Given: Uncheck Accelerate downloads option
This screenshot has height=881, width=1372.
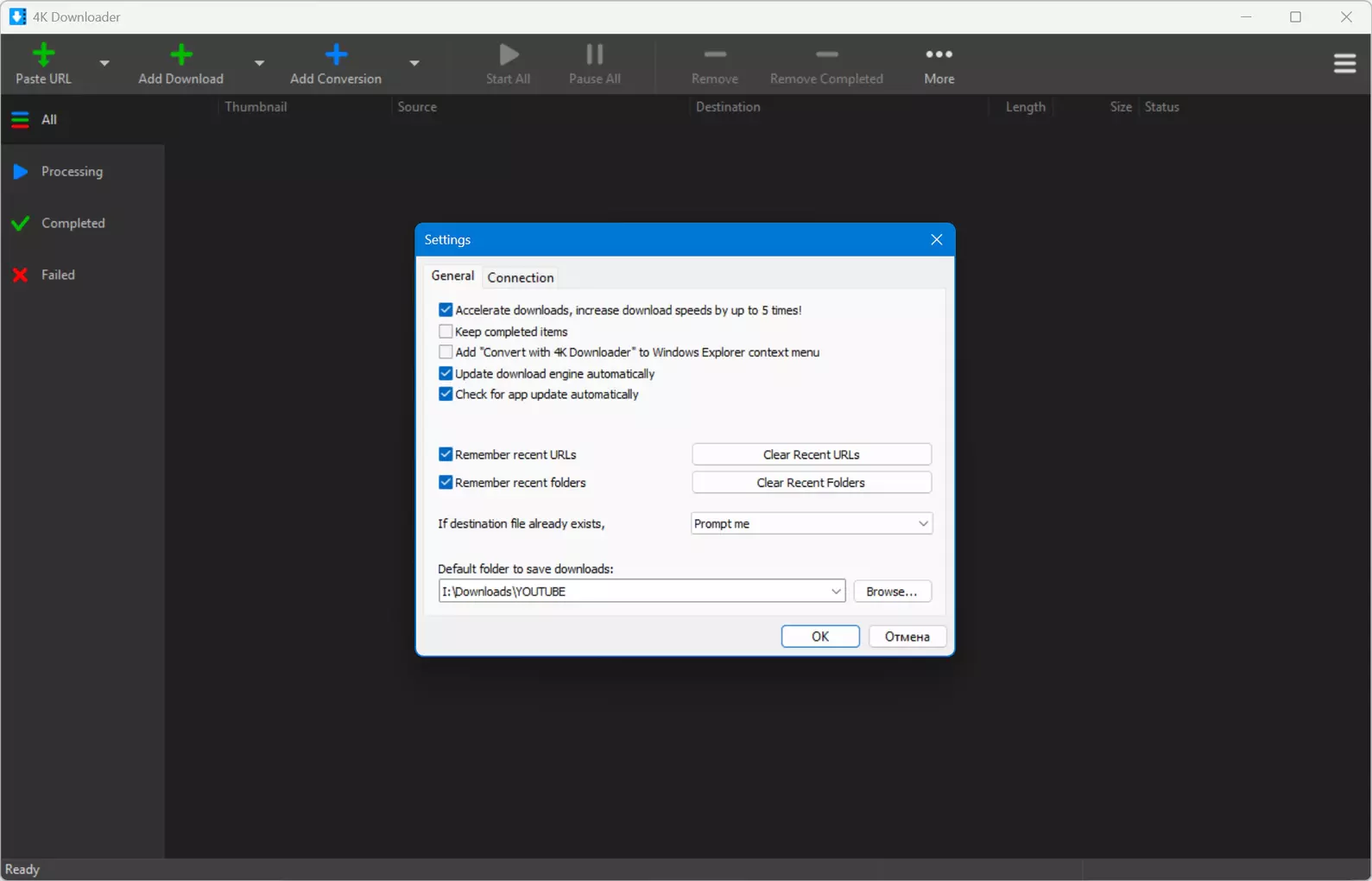Looking at the screenshot, I should click(446, 310).
